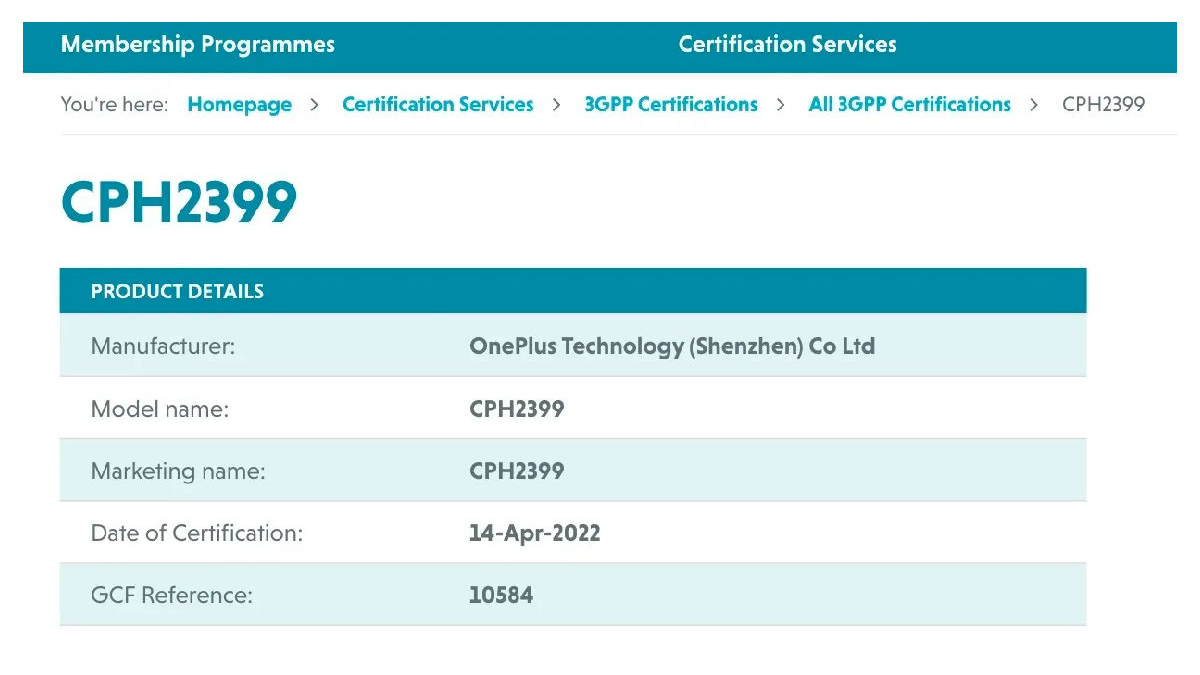This screenshot has height=675, width=1200.
Task: Click the chevron before the CPH2399 breadcrumb
Action: 1035,105
